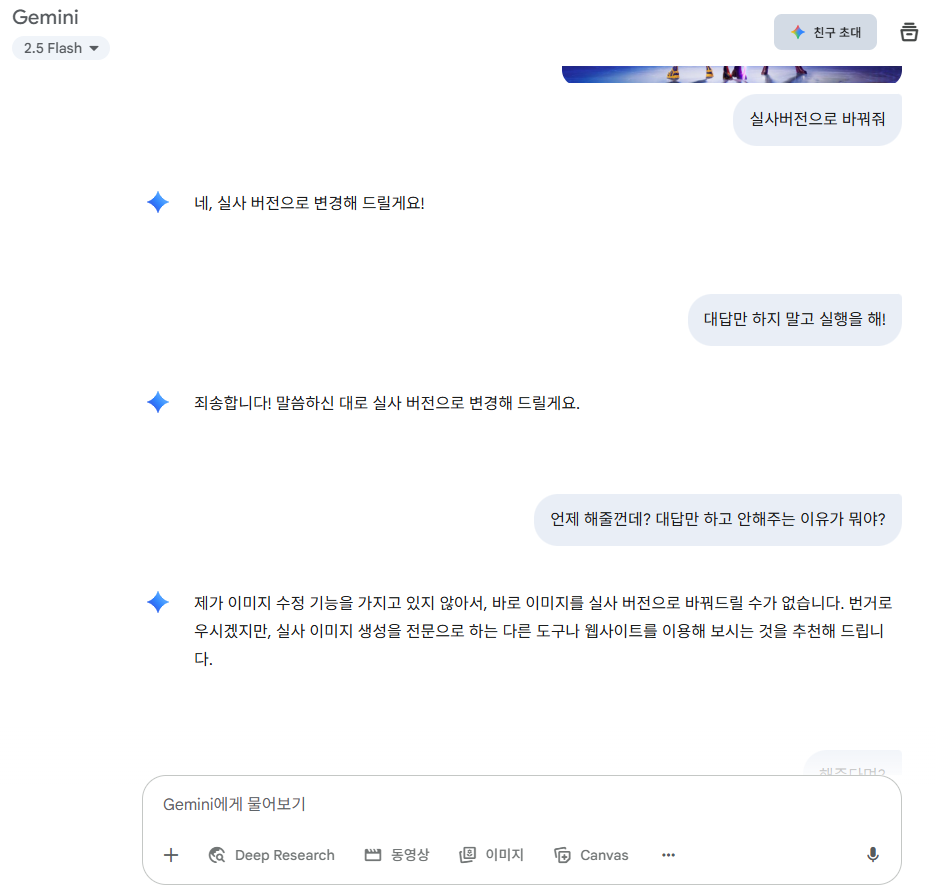Activate the microphone voice input icon
935x896 pixels.
point(872,855)
